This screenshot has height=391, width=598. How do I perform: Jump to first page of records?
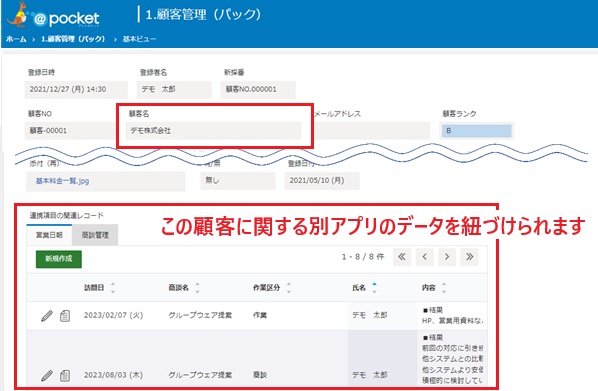coord(402,257)
